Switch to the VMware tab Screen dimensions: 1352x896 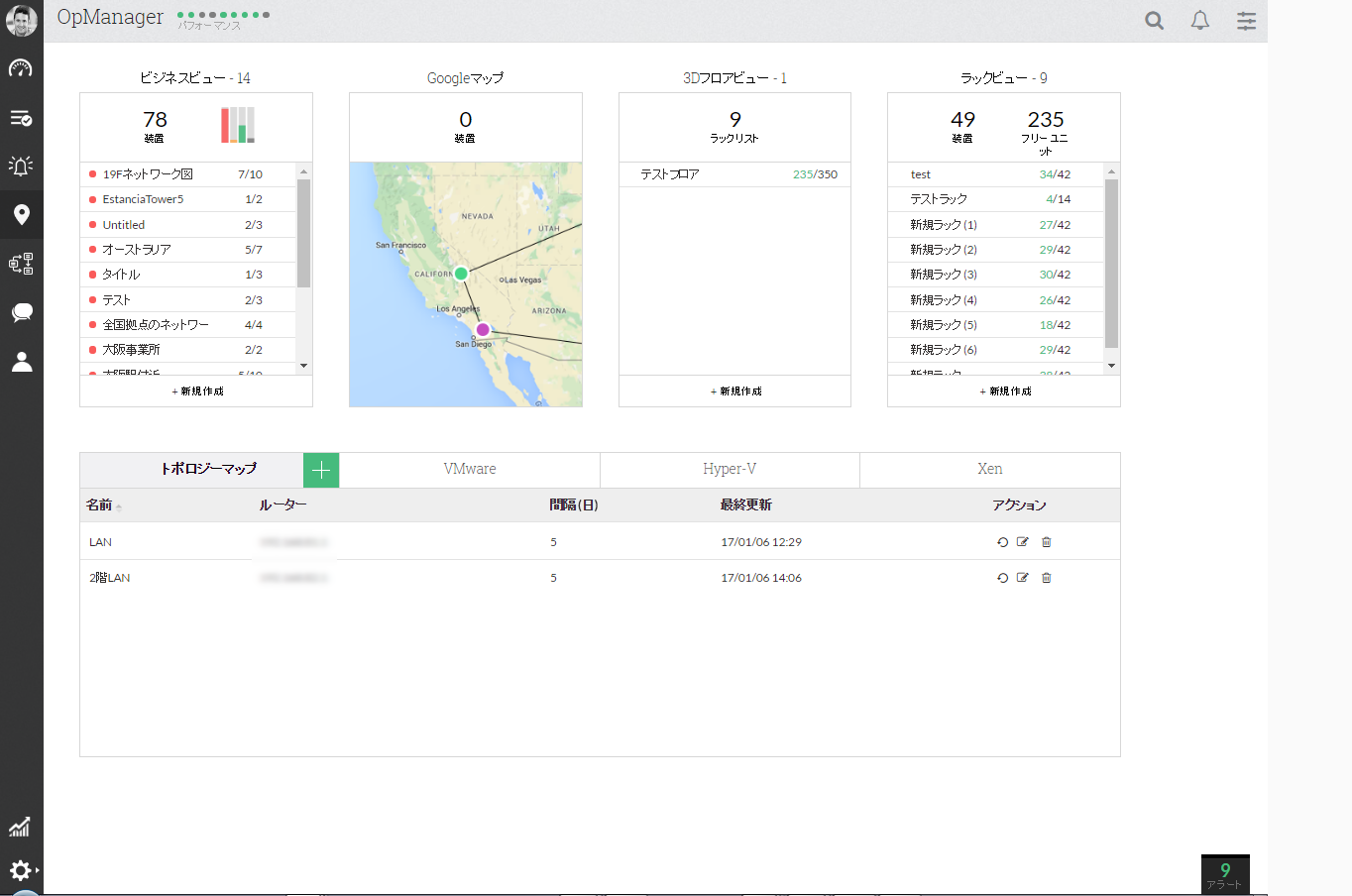point(470,470)
